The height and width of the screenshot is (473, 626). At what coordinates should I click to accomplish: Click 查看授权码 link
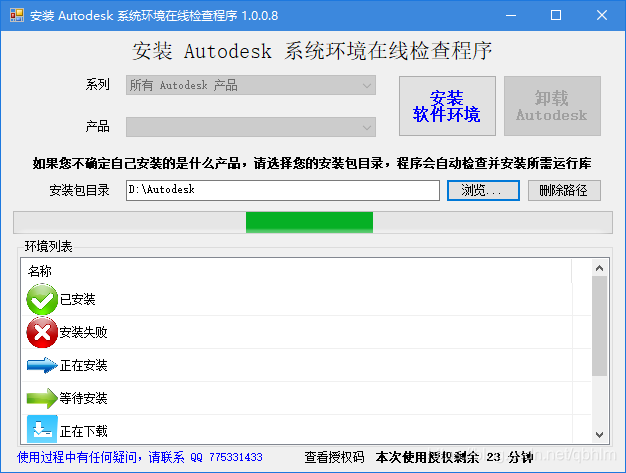[x=334, y=457]
